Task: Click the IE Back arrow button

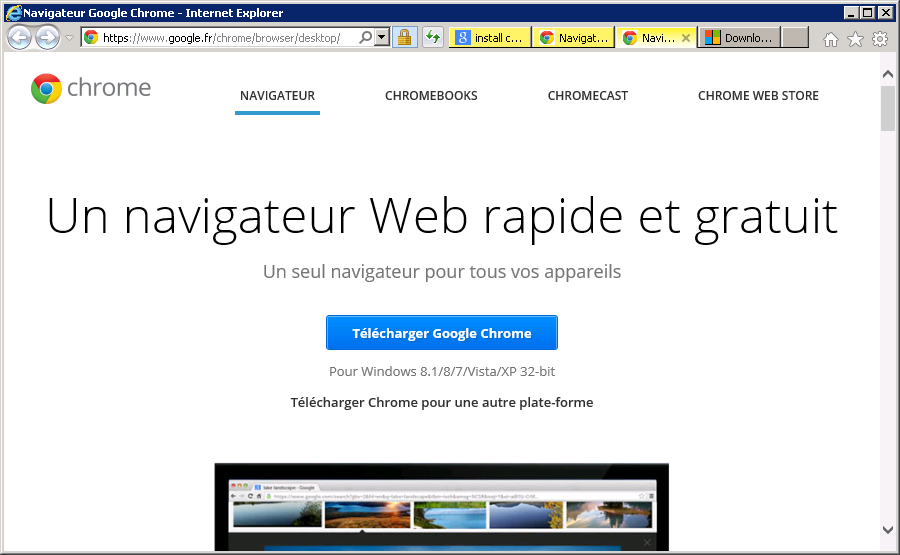Action: [x=20, y=38]
